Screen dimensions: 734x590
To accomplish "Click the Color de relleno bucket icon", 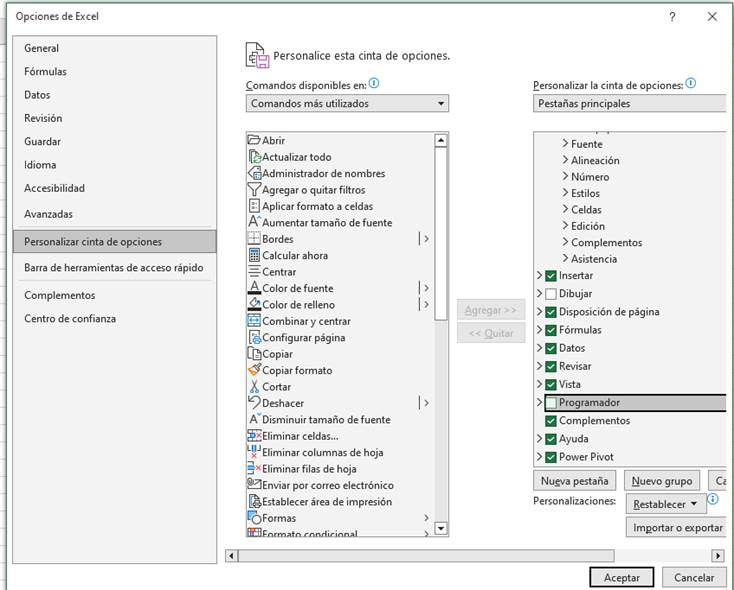I will (254, 304).
